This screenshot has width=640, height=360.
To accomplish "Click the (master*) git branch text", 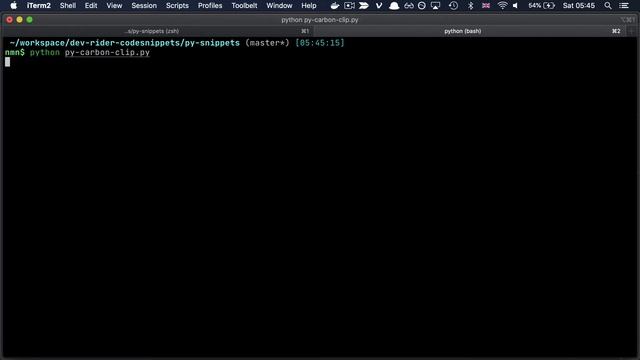I will (267, 43).
